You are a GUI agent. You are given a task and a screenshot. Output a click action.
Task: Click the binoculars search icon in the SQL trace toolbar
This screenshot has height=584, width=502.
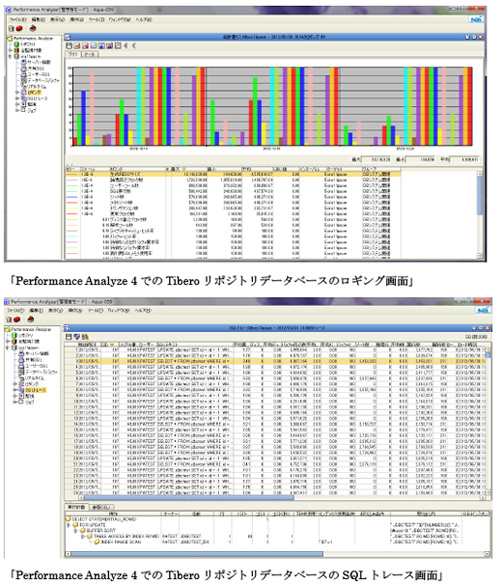(85, 337)
